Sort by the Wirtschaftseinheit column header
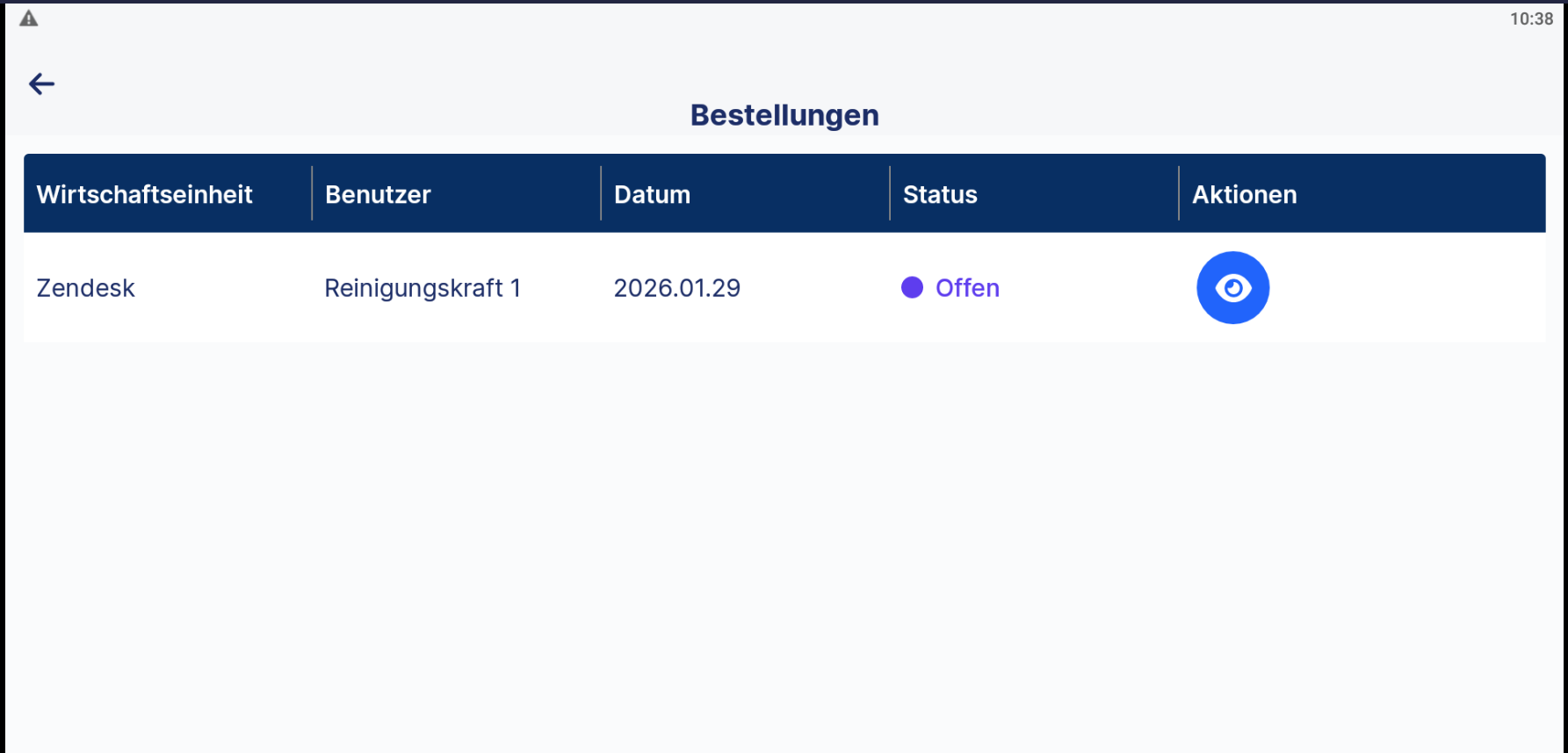1568x753 pixels. [144, 194]
